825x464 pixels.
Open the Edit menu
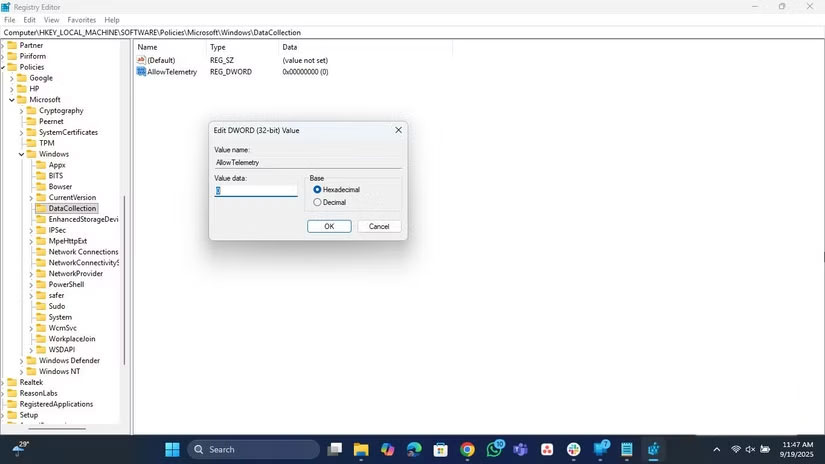click(29, 19)
